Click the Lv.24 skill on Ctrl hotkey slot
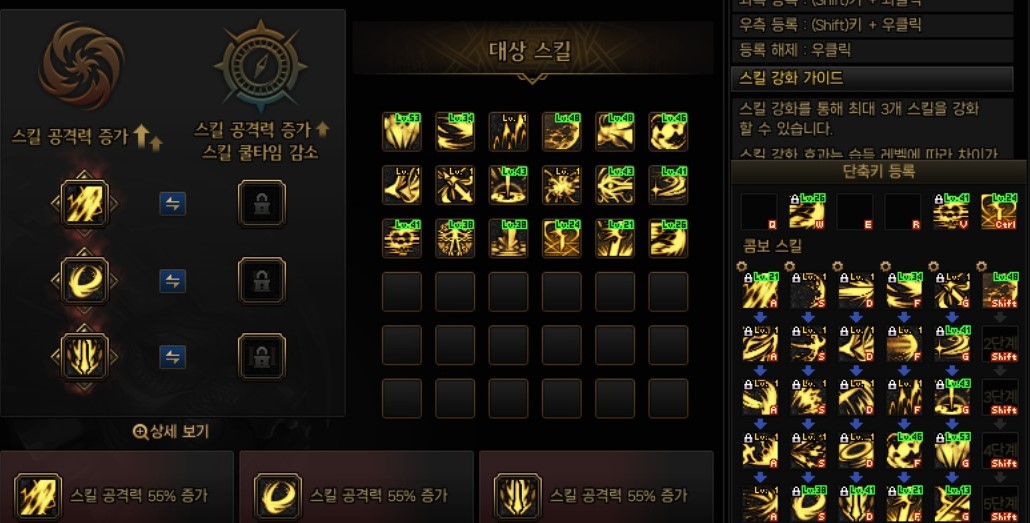The height and width of the screenshot is (523, 1030). point(999,212)
